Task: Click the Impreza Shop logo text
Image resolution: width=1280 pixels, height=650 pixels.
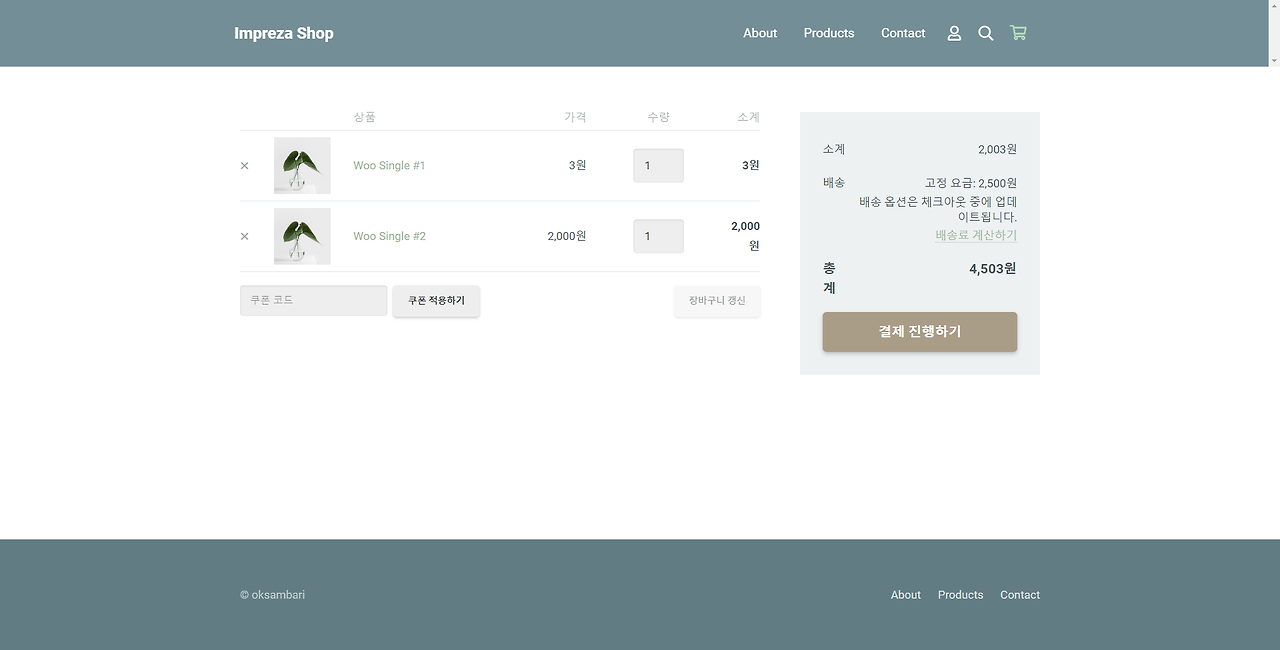Action: (x=284, y=33)
